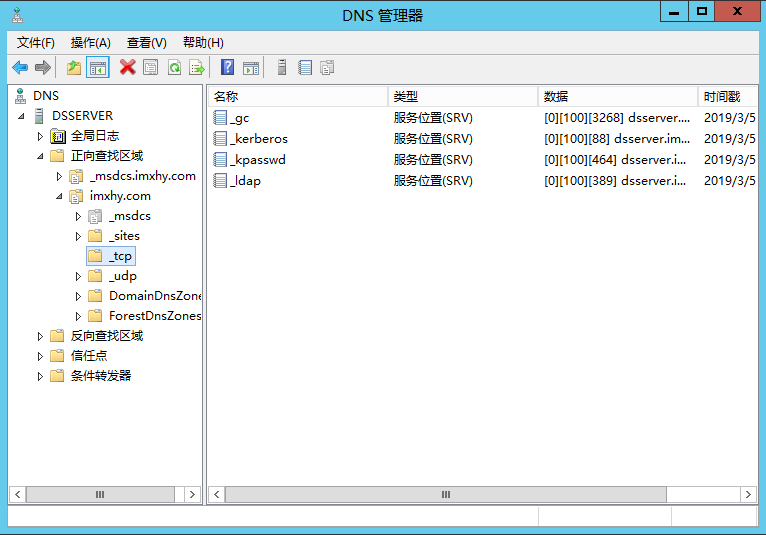Screen dimensions: 766x535
Task: Click the red X delete icon
Action: pyautogui.click(x=128, y=67)
